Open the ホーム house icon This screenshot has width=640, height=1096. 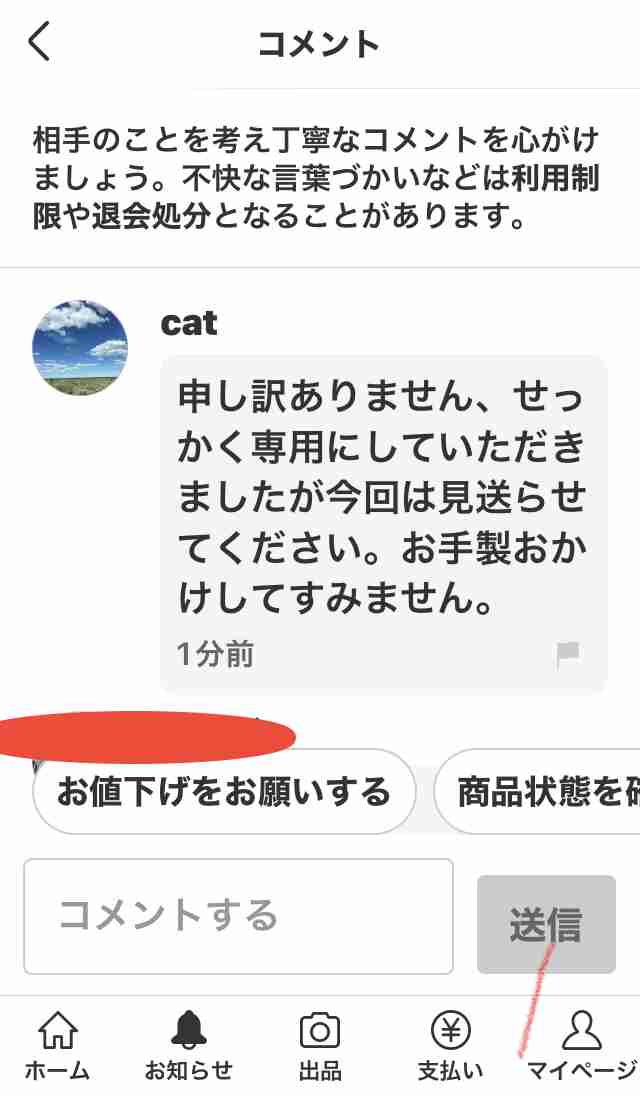(x=58, y=1030)
